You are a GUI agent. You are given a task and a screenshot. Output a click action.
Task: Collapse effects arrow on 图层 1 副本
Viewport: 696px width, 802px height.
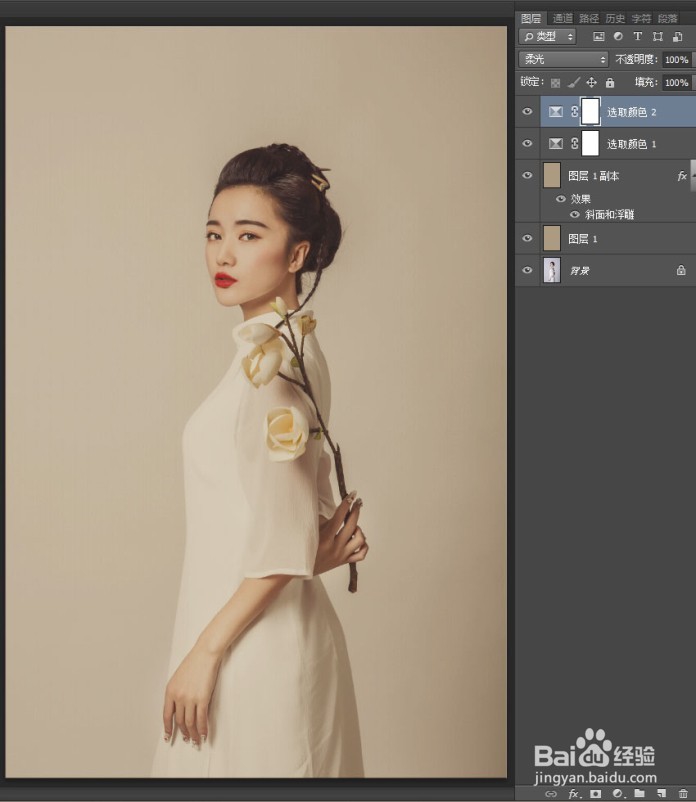(693, 175)
